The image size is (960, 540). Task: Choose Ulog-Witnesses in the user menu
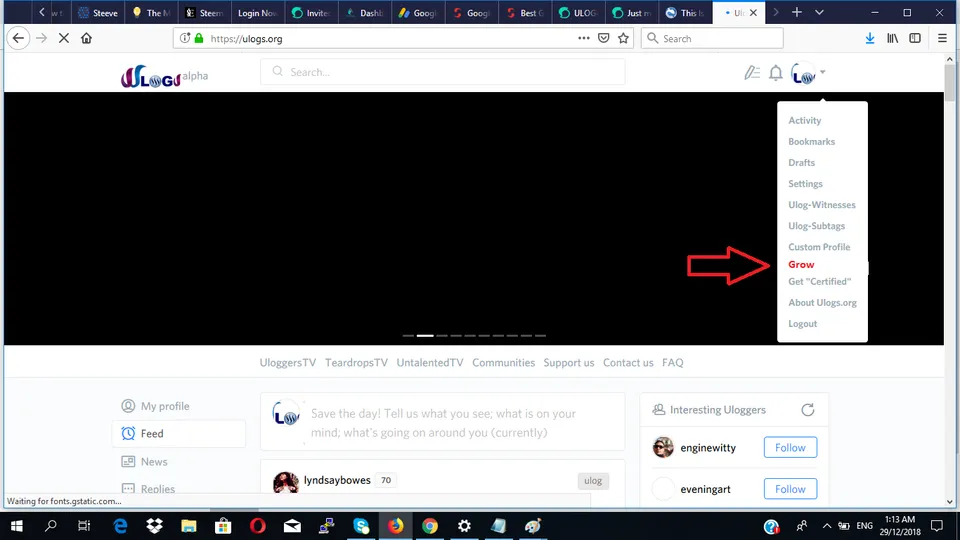coord(822,204)
